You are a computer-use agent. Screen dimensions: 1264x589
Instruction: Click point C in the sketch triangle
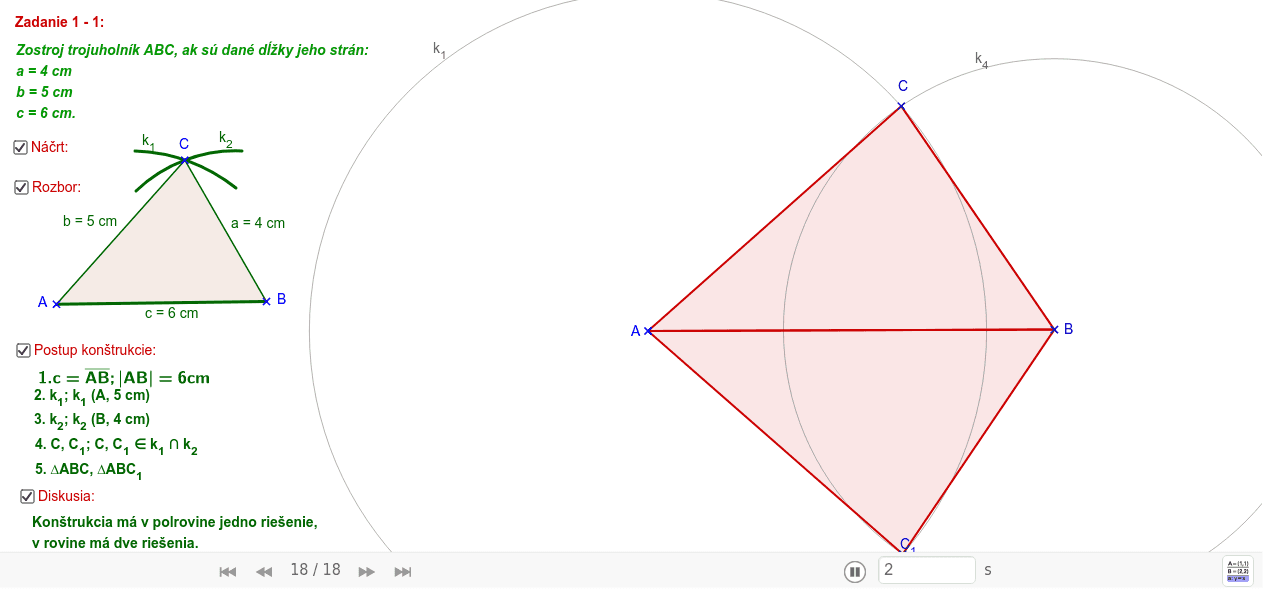point(185,159)
